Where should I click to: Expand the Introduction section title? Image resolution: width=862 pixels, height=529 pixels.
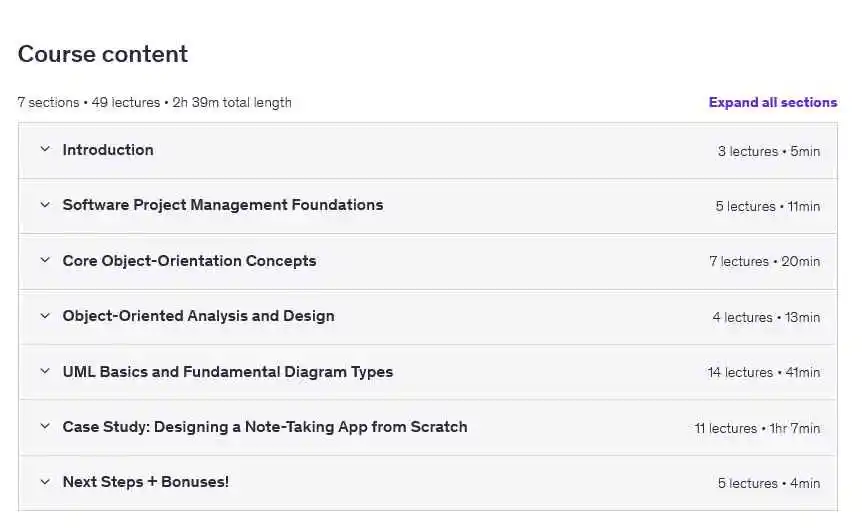click(x=108, y=150)
